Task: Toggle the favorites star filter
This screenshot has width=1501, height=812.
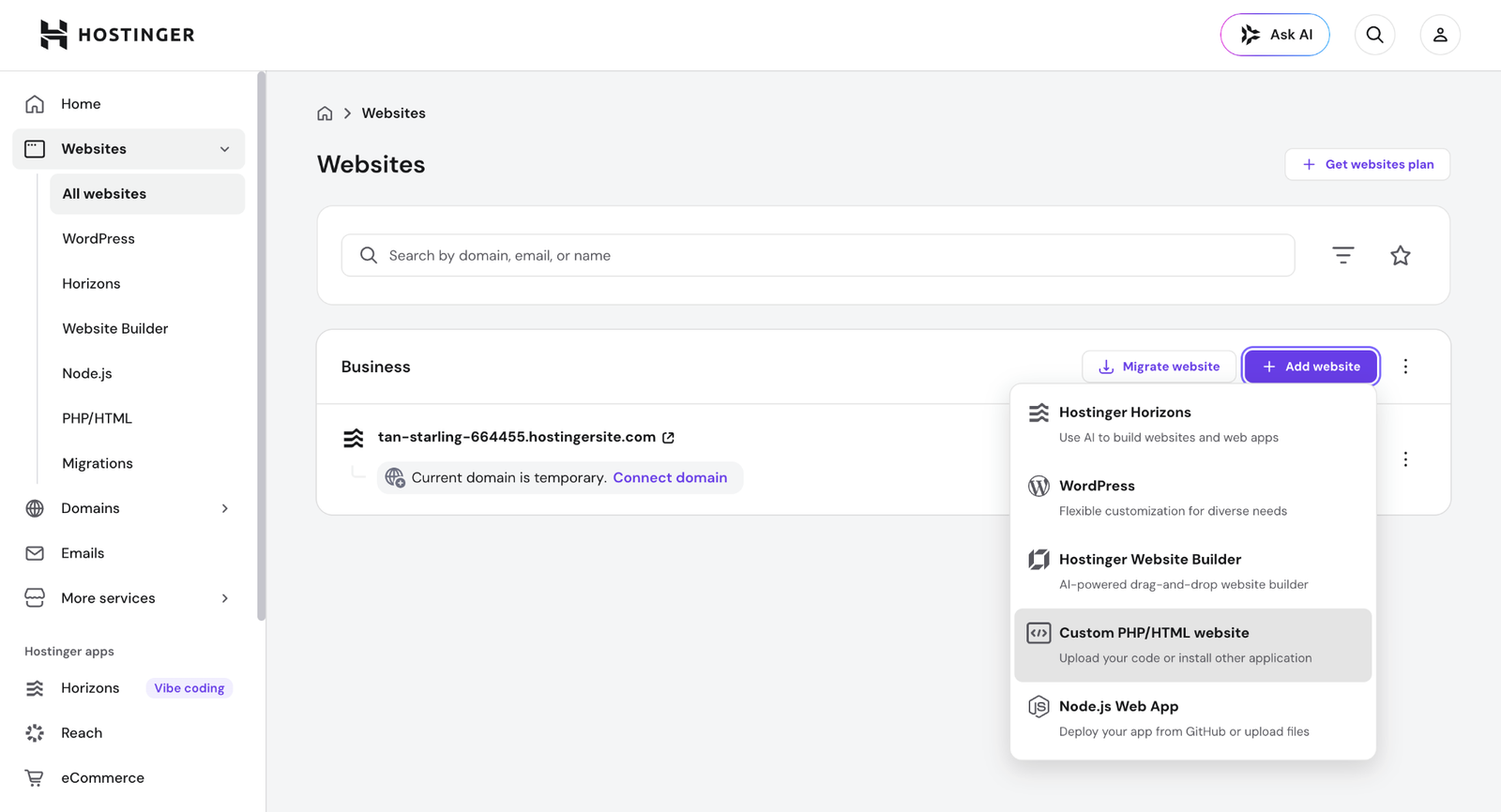Action: click(x=1401, y=255)
